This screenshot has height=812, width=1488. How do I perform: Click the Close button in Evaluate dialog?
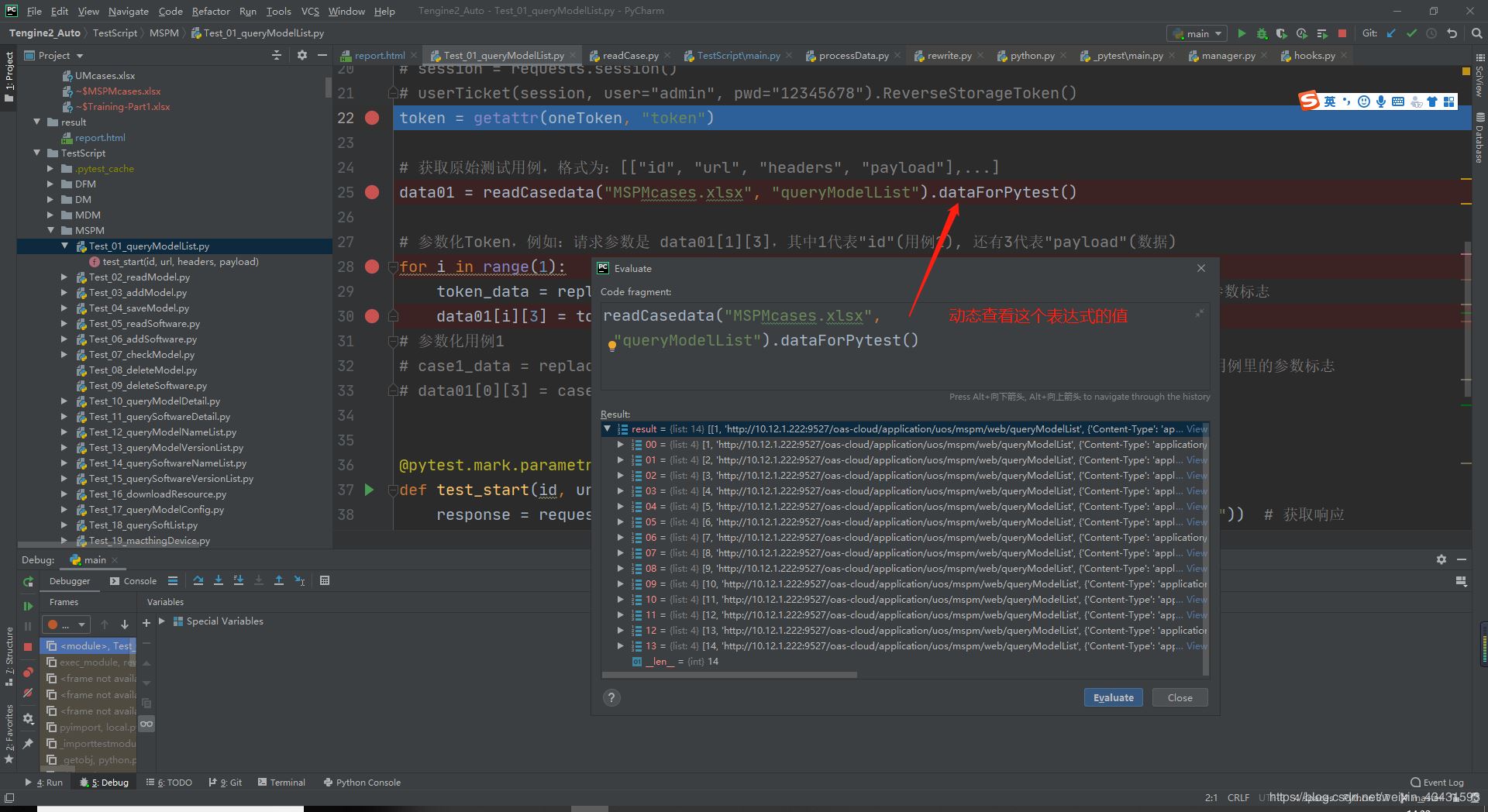(1180, 697)
